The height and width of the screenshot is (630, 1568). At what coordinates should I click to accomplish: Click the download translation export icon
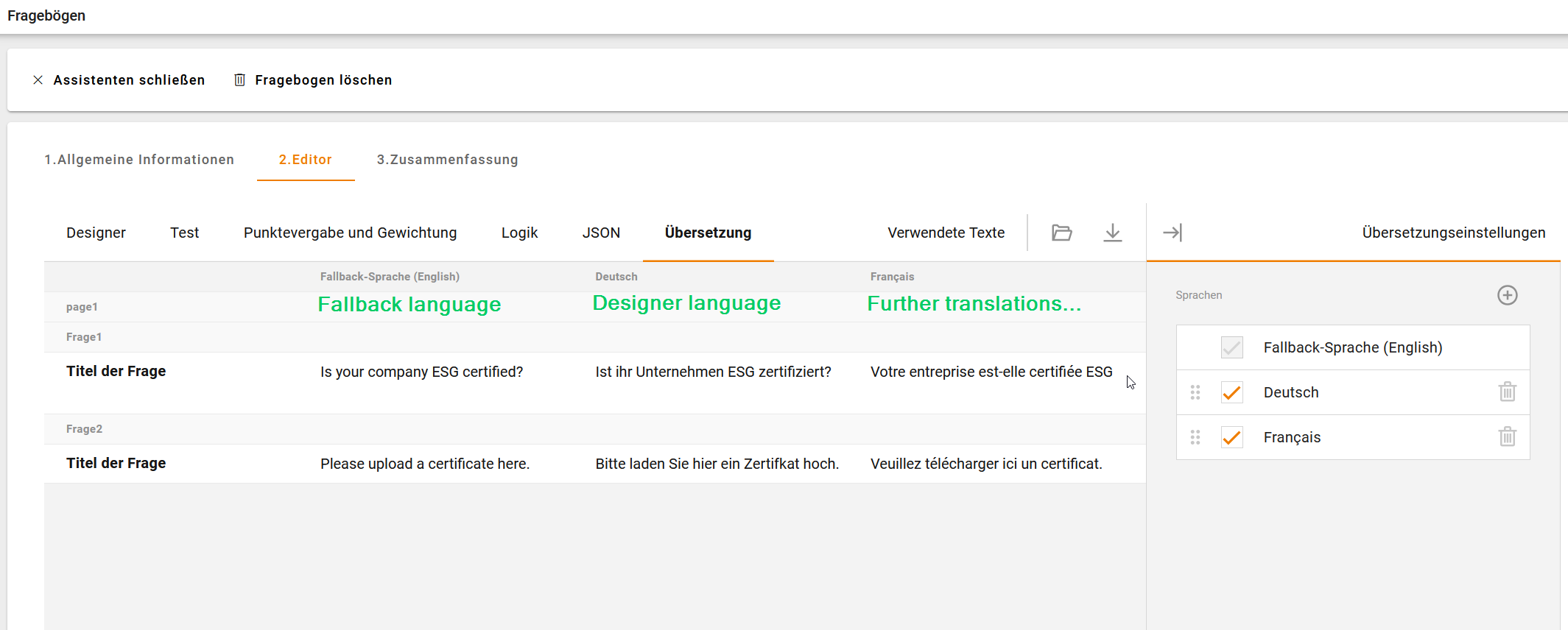coord(1112,233)
